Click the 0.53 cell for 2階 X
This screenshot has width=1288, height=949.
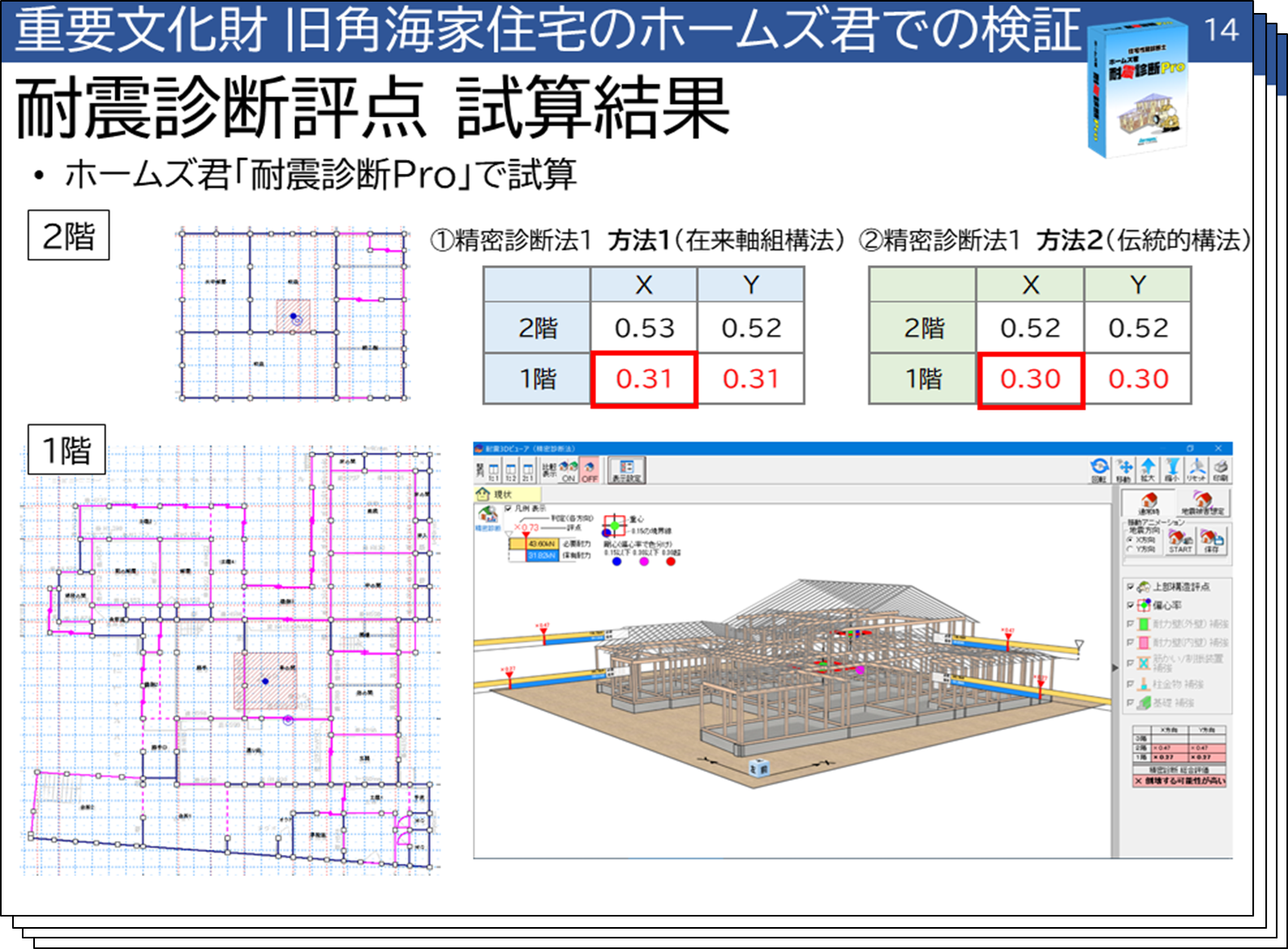644,328
